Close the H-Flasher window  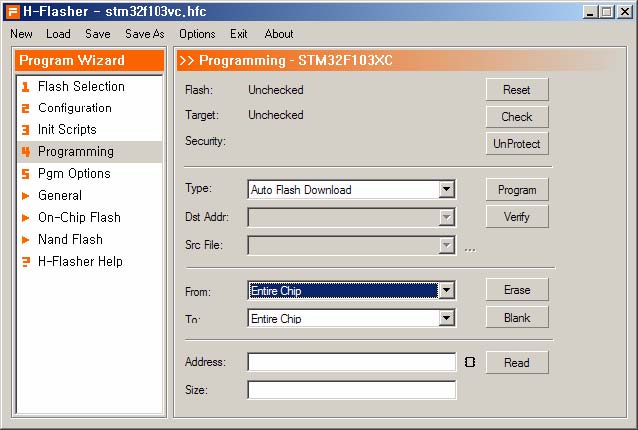click(x=625, y=12)
